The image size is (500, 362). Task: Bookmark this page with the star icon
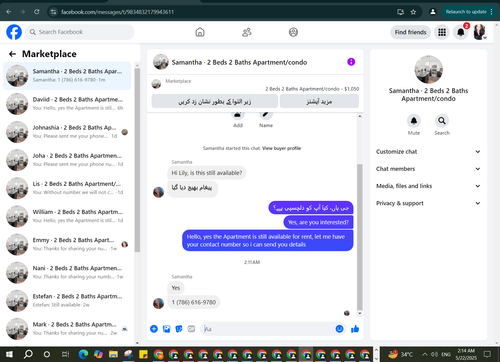413,12
